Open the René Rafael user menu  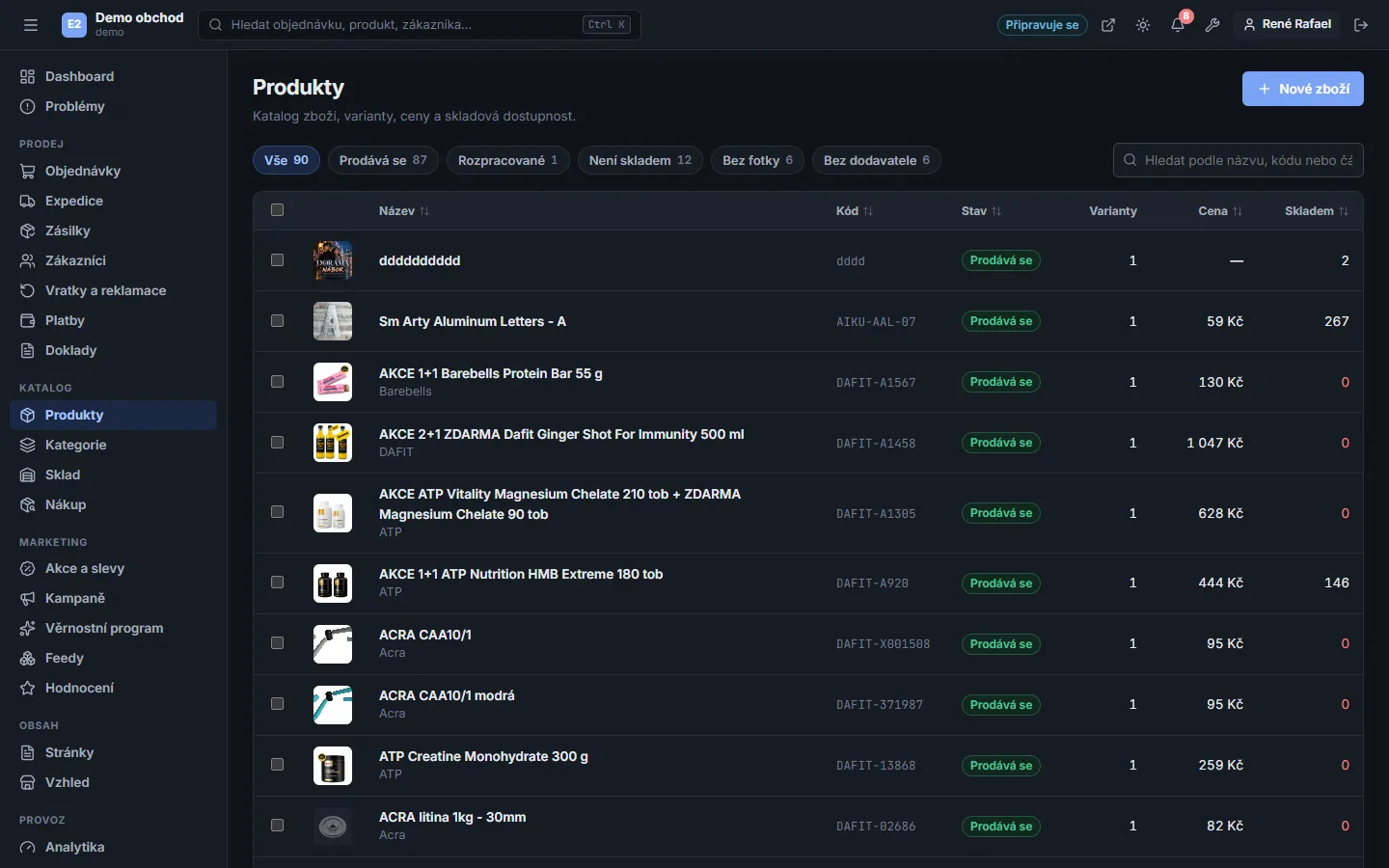click(1287, 24)
